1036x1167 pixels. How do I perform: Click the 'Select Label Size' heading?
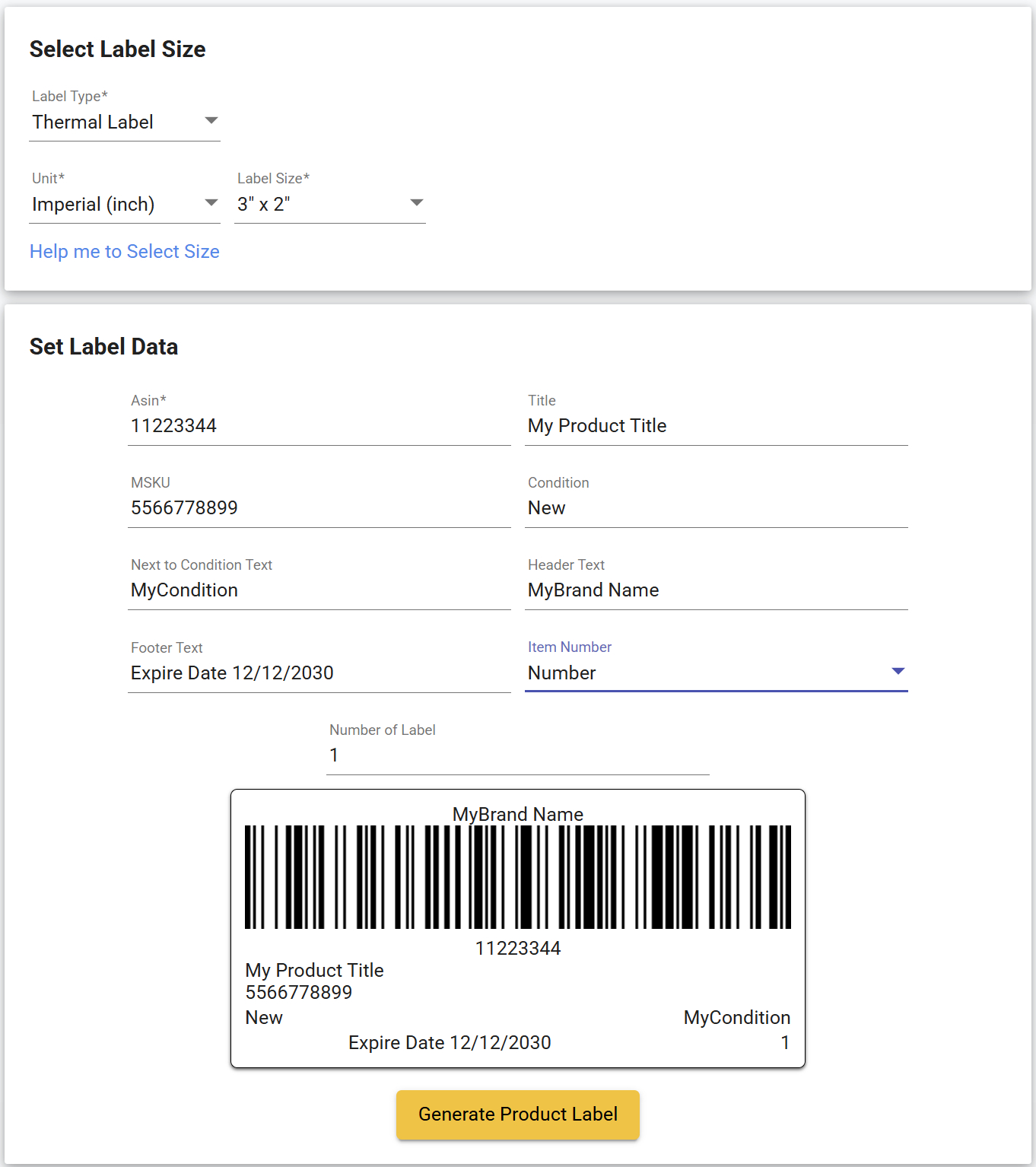pyautogui.click(x=118, y=49)
